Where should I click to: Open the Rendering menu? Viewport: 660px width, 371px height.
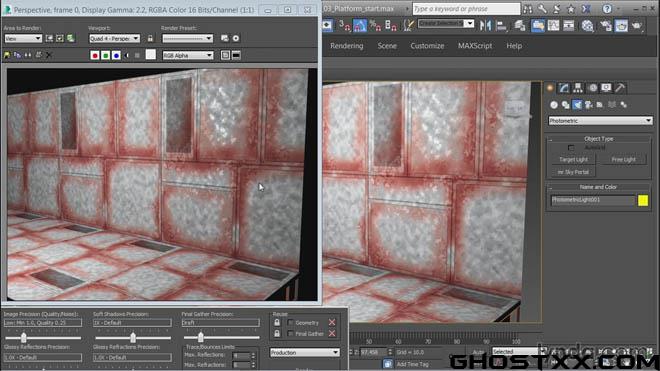[x=346, y=46]
